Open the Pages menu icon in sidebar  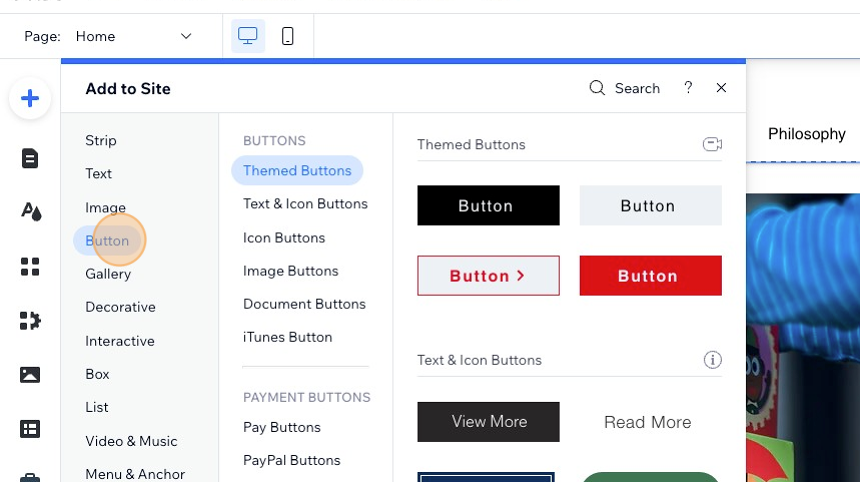30,158
